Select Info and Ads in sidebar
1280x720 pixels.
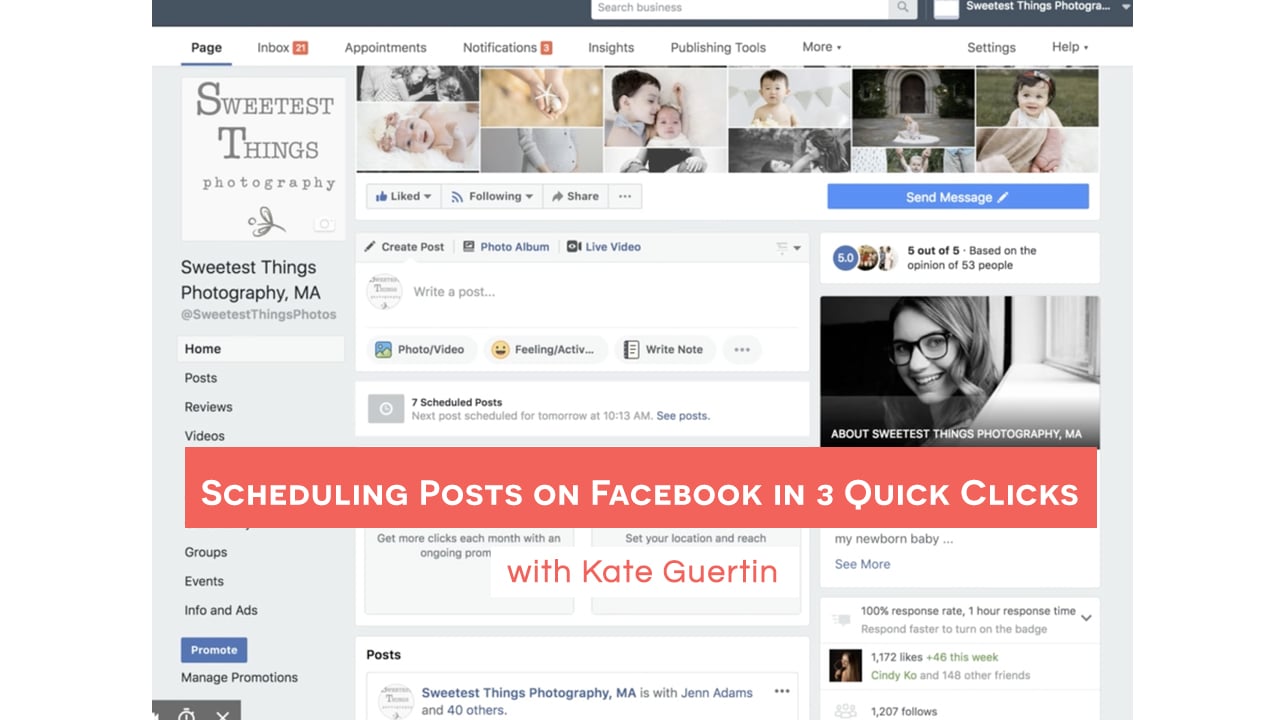coord(221,610)
